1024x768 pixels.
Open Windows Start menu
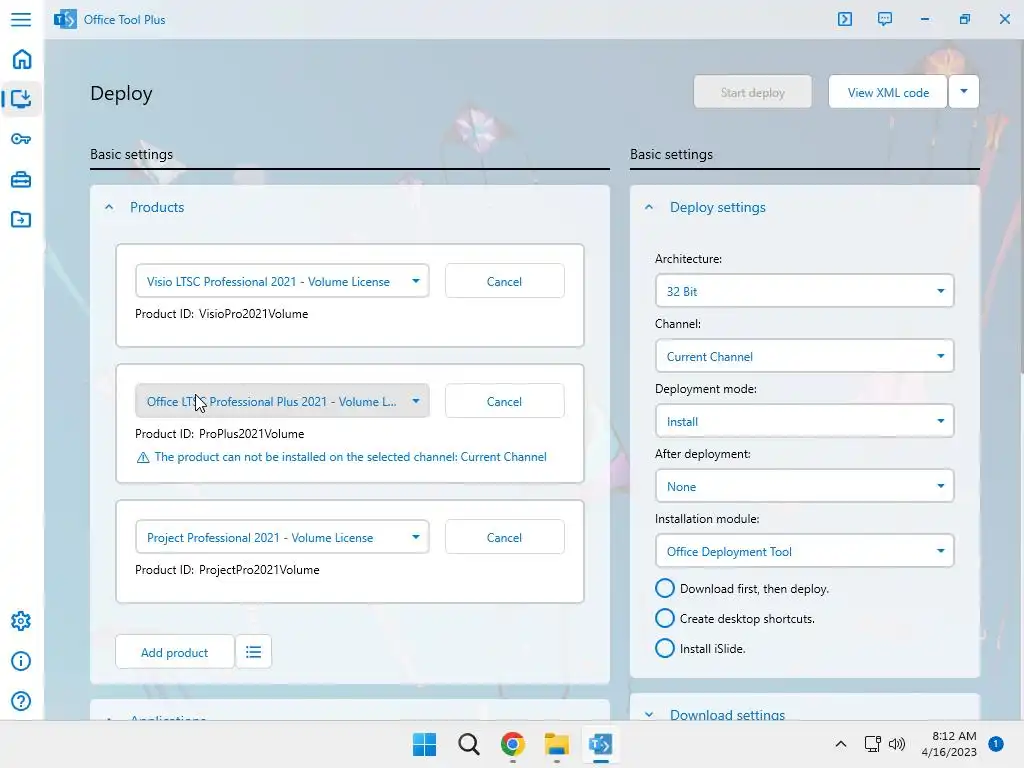[x=424, y=744]
